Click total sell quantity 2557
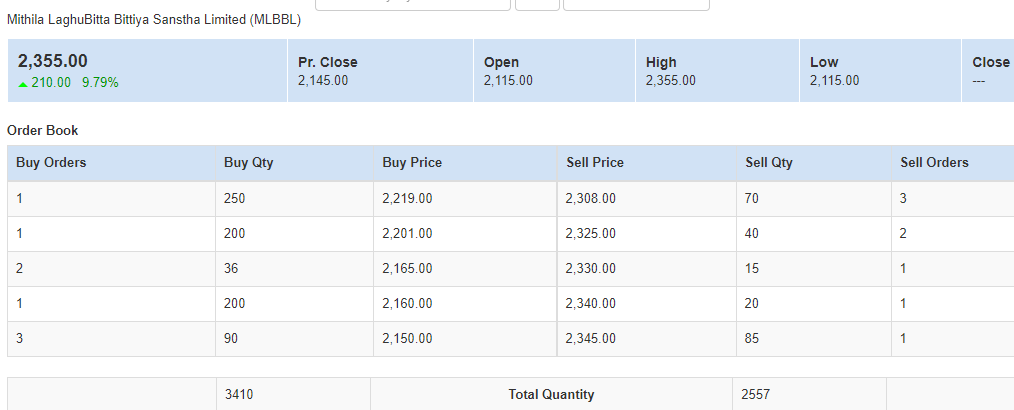The image size is (1014, 410). pyautogui.click(x=757, y=394)
